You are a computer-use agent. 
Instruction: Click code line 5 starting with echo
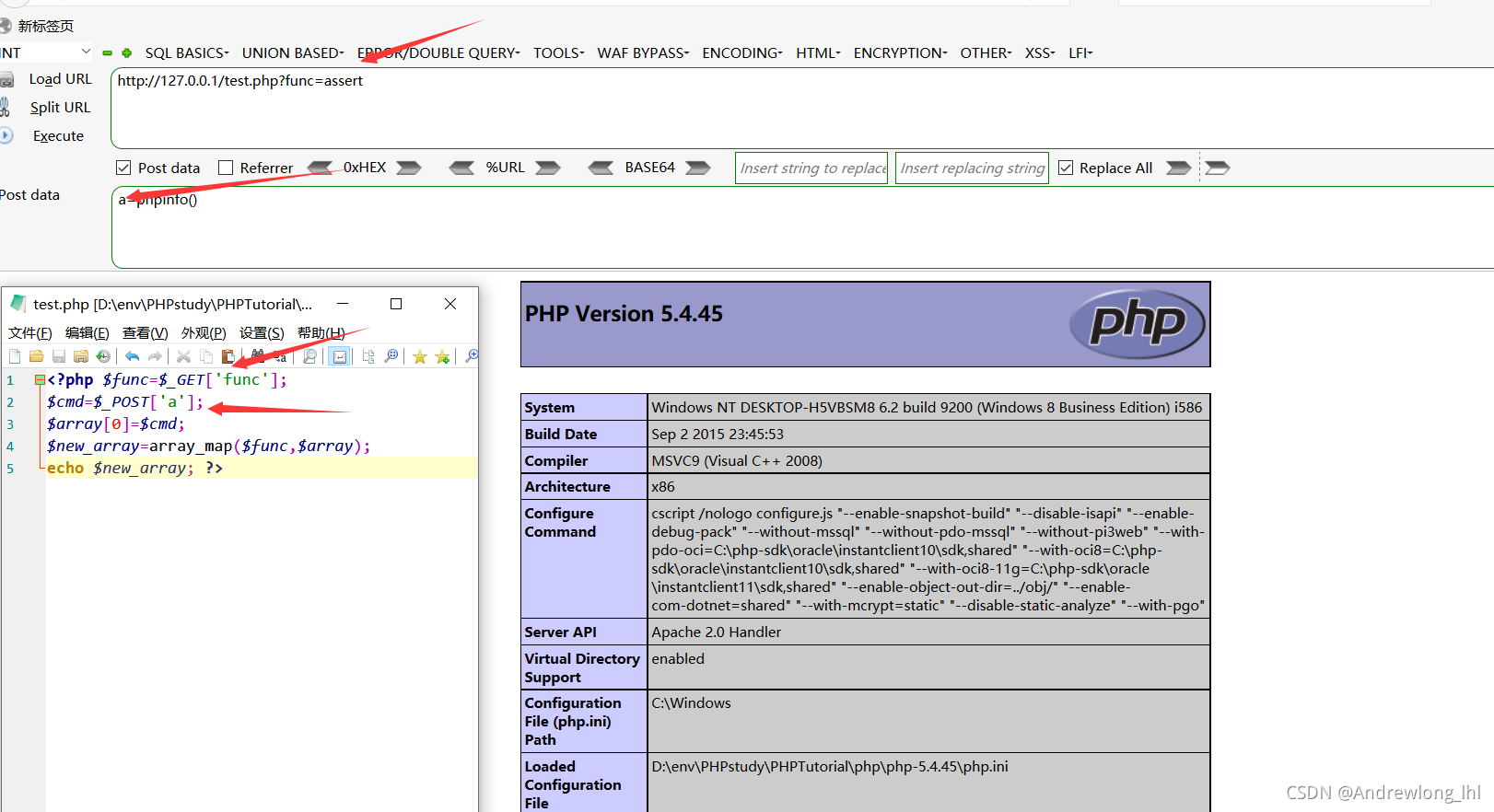(x=262, y=468)
